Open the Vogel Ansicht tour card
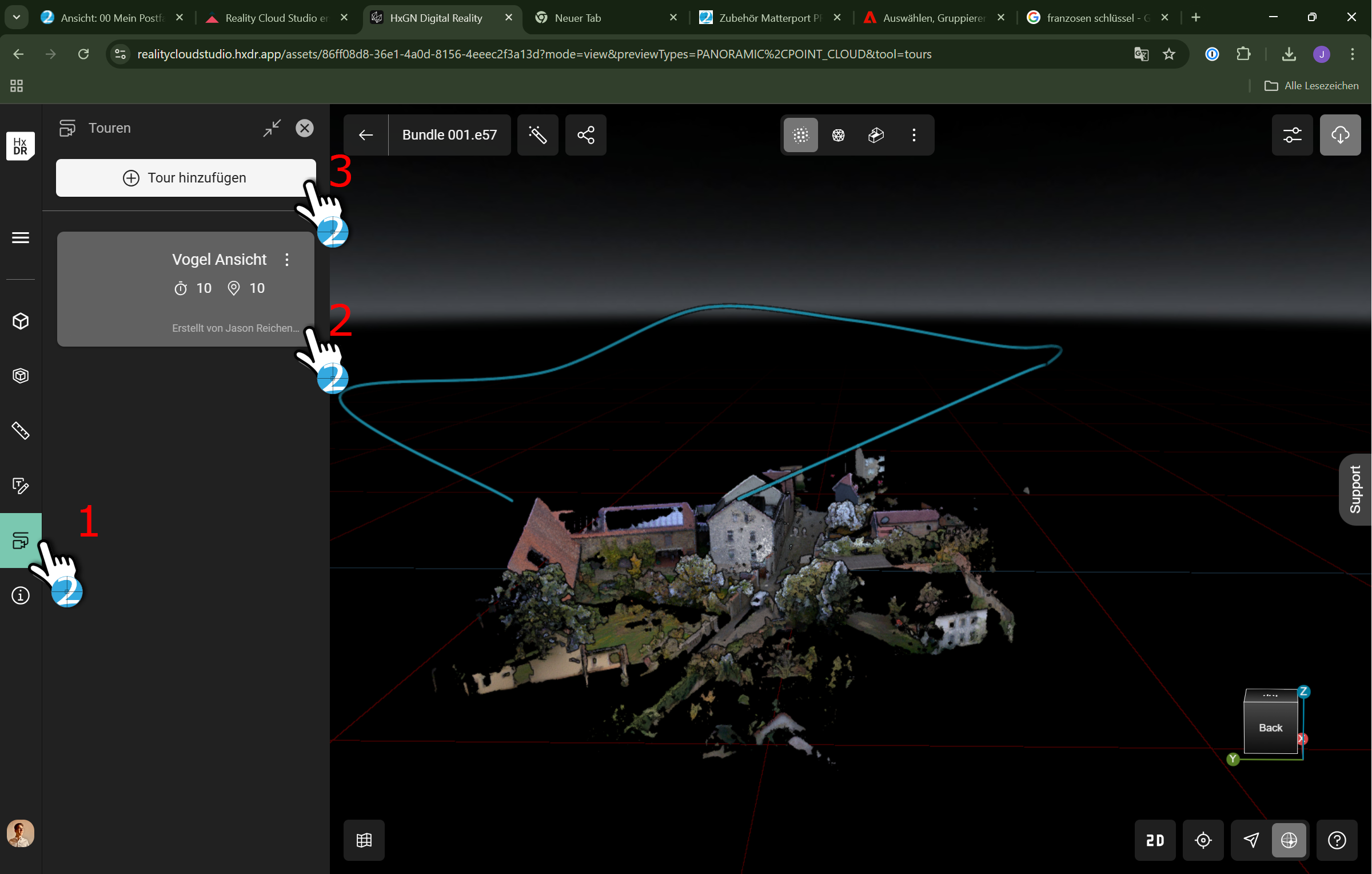Image resolution: width=1372 pixels, height=874 pixels. tap(186, 289)
